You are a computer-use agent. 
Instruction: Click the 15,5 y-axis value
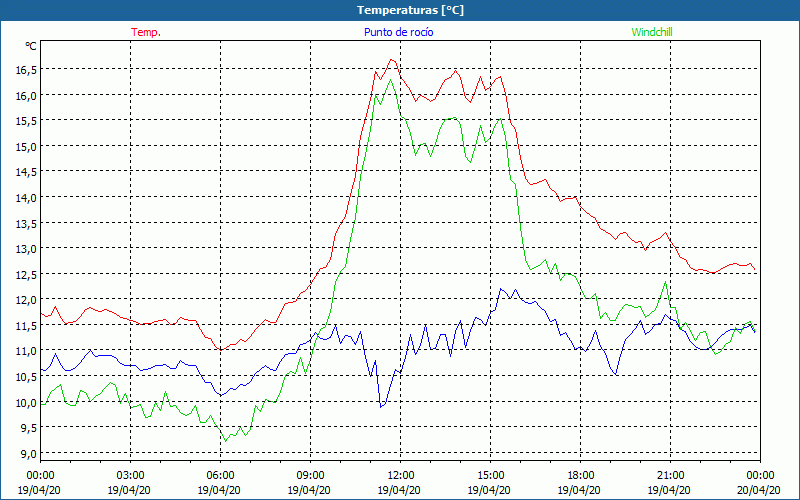(27, 121)
